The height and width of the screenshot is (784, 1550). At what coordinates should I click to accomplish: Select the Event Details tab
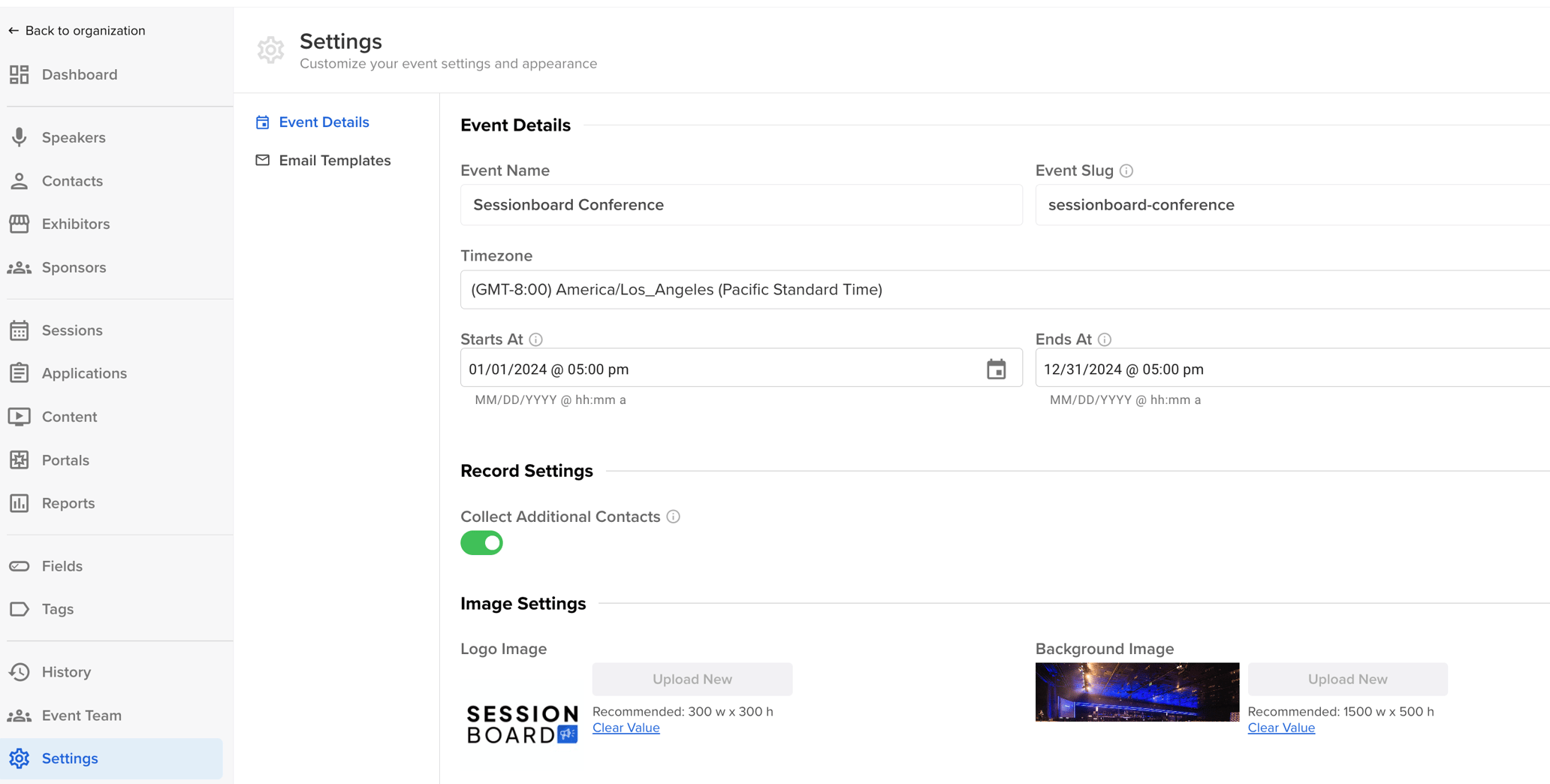(x=324, y=122)
